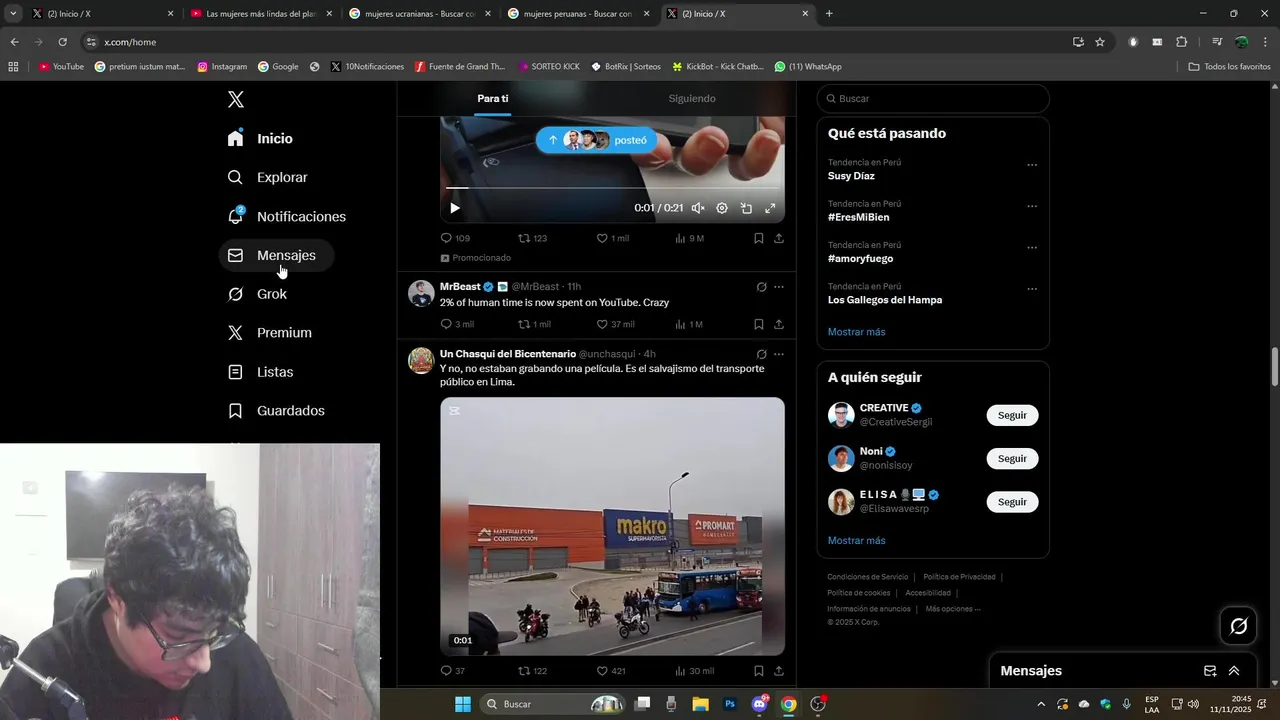The width and height of the screenshot is (1280, 720).
Task: Compose new message in Mensajes drawer
Action: tap(1210, 671)
